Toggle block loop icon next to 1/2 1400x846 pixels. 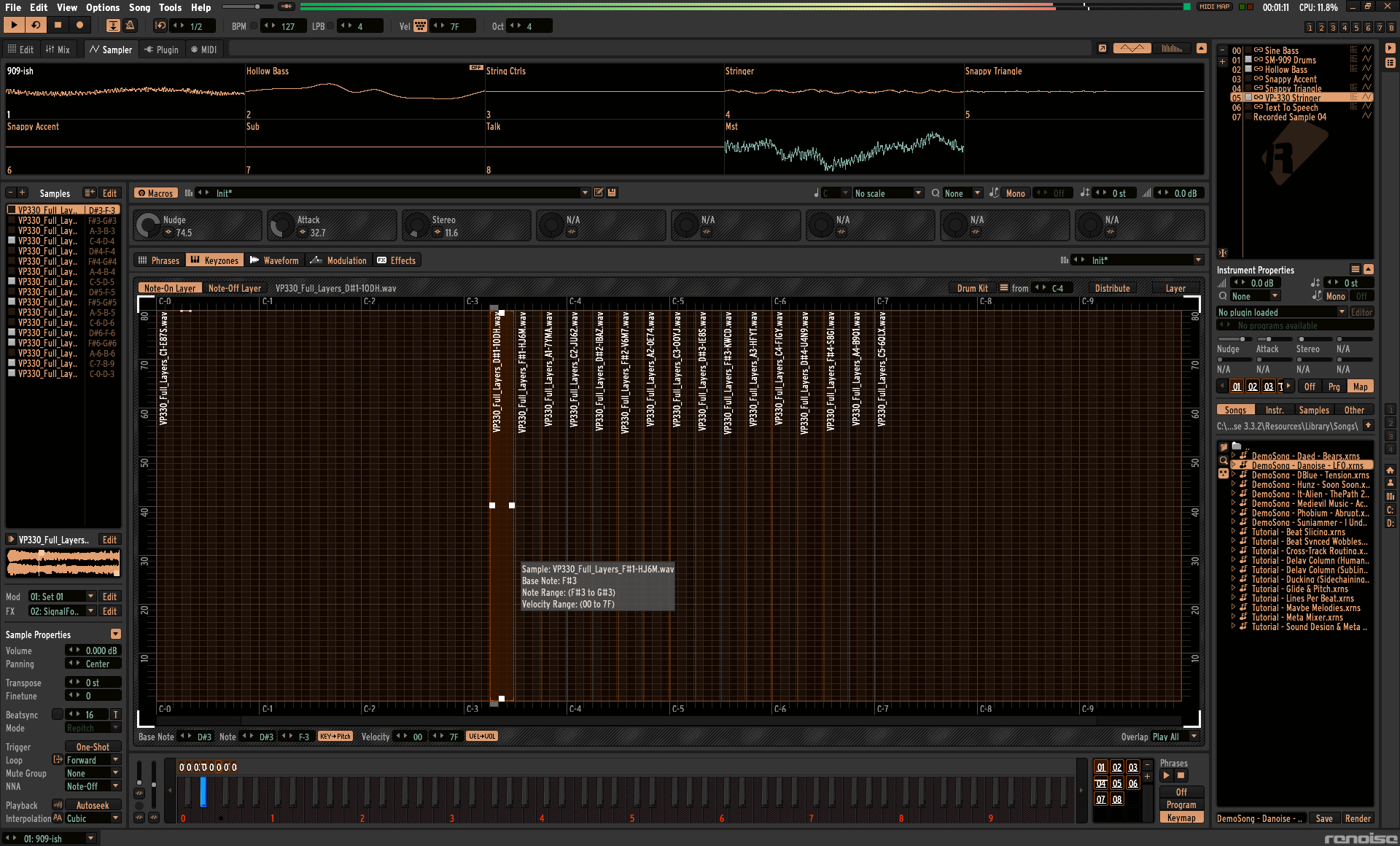pyautogui.click(x=160, y=26)
